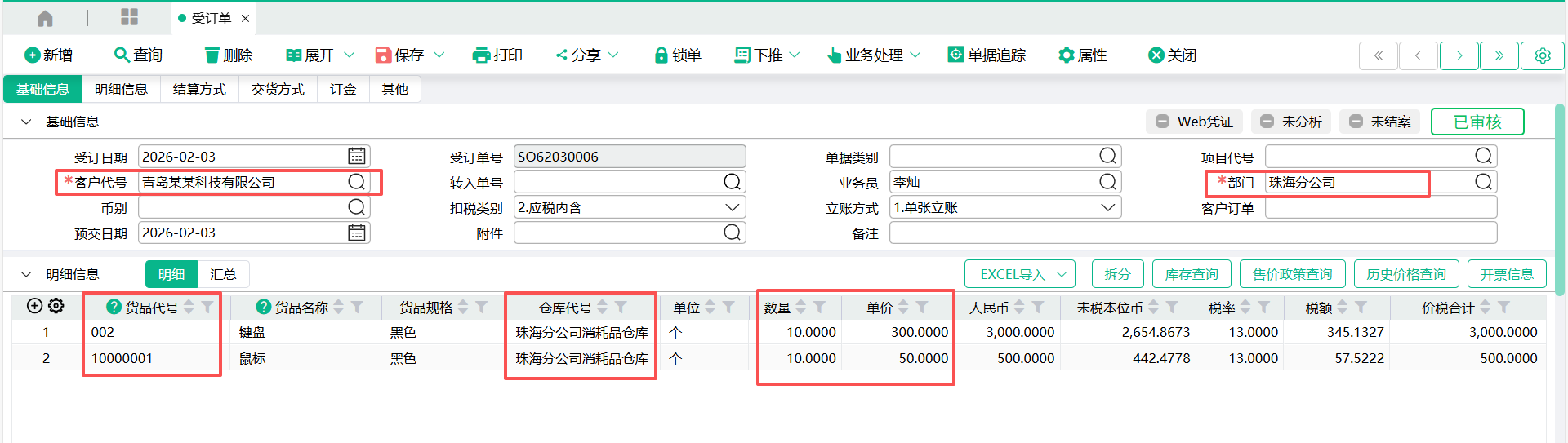Screen dimensions: 1568x443
Task: Click the home icon in the tab bar
Action: (x=45, y=18)
